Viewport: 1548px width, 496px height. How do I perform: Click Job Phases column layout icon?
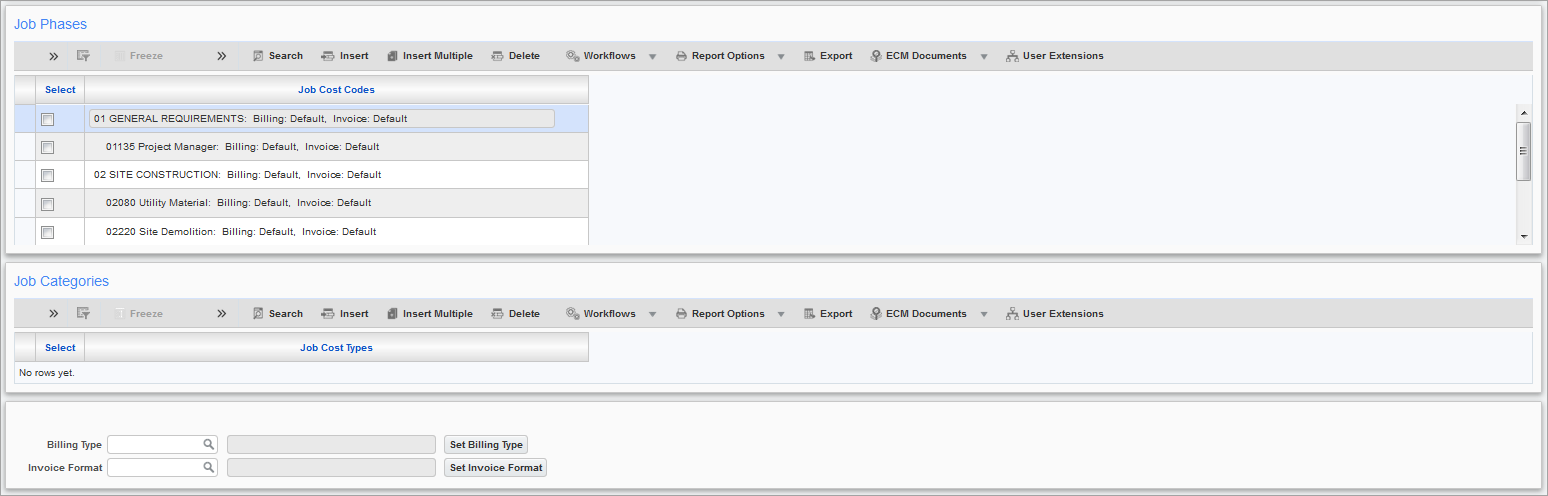[x=84, y=56]
